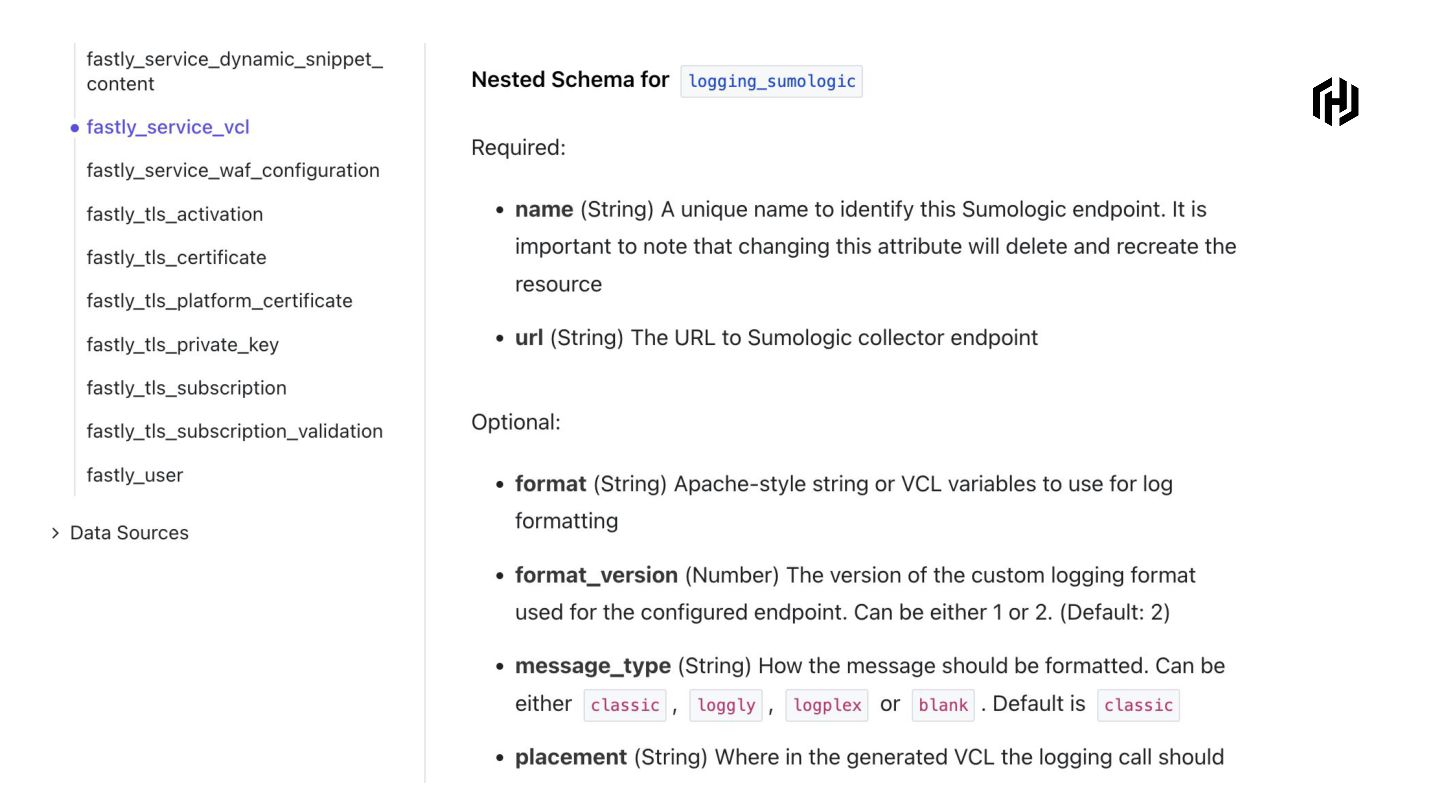Click the active bullet beside fastly_service_vcl
Viewport: 1440px width, 810px height.
click(x=75, y=128)
